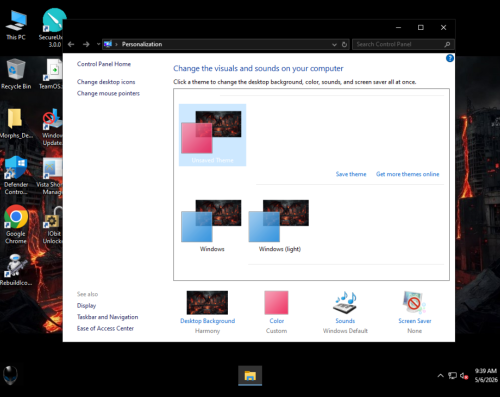Click the Color text link
This screenshot has height=397, width=500.
pos(277,321)
